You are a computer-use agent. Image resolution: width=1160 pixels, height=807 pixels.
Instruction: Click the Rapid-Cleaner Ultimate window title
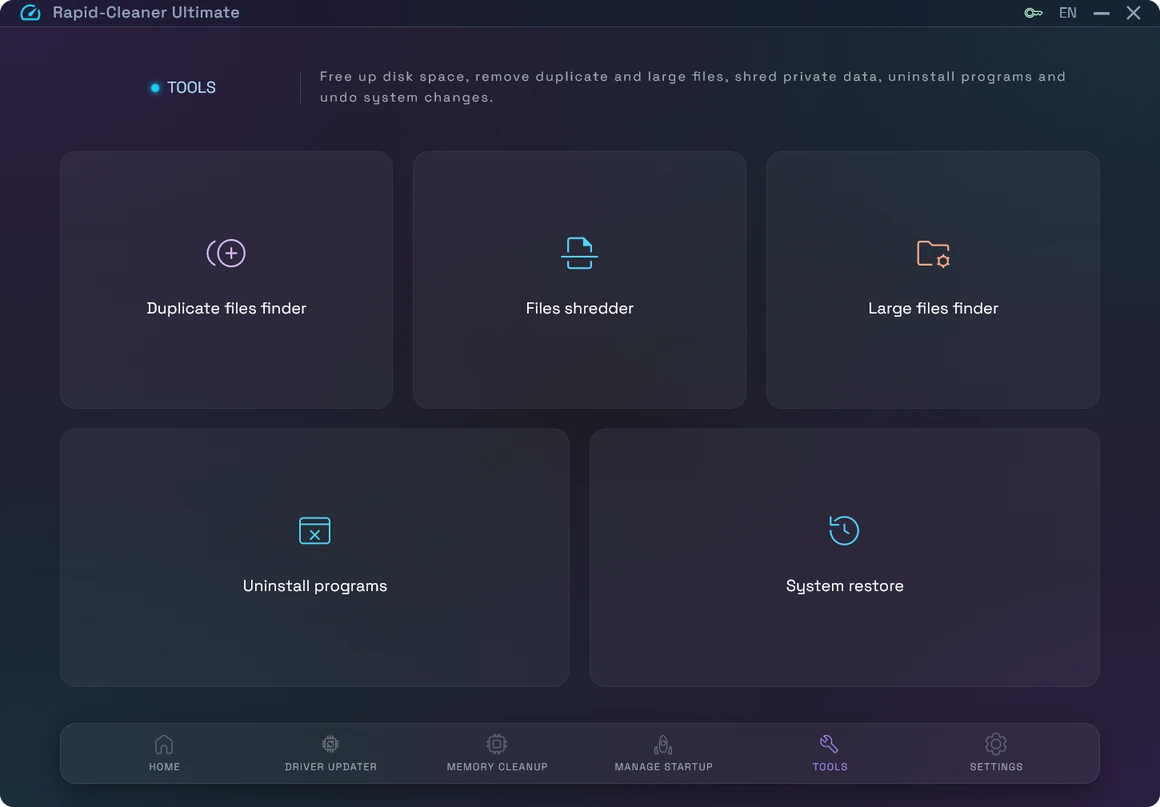pyautogui.click(x=146, y=13)
